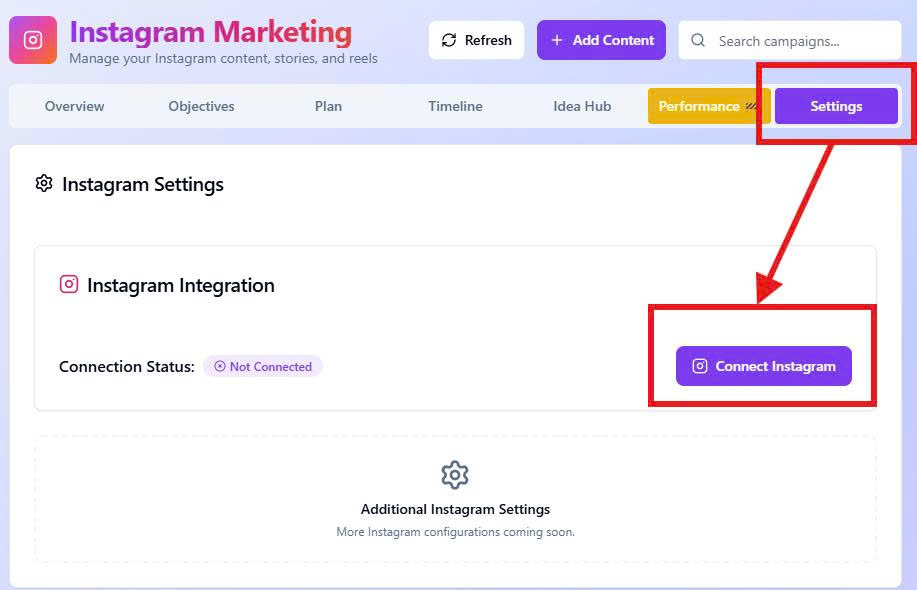Open the Objectives tab
Viewport: 917px width, 590px height.
pos(201,106)
